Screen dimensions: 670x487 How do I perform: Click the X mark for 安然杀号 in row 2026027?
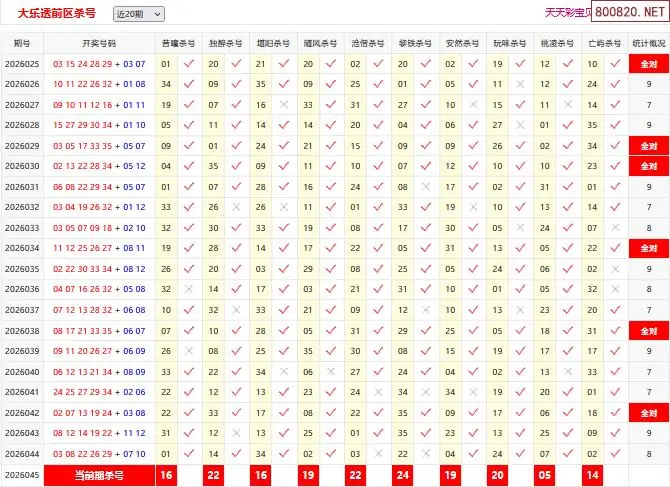pos(473,105)
